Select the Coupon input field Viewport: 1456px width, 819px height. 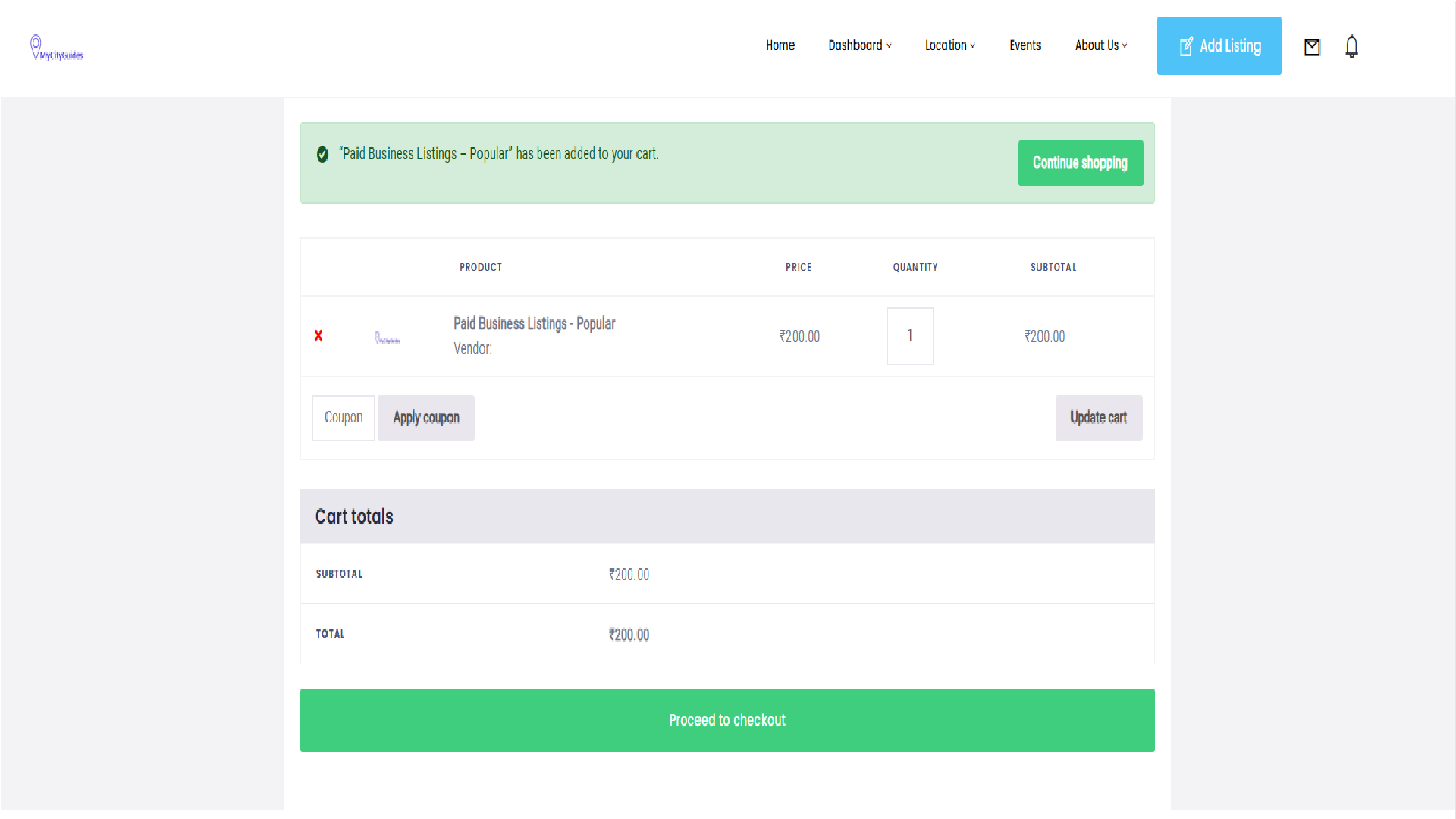[x=343, y=417]
